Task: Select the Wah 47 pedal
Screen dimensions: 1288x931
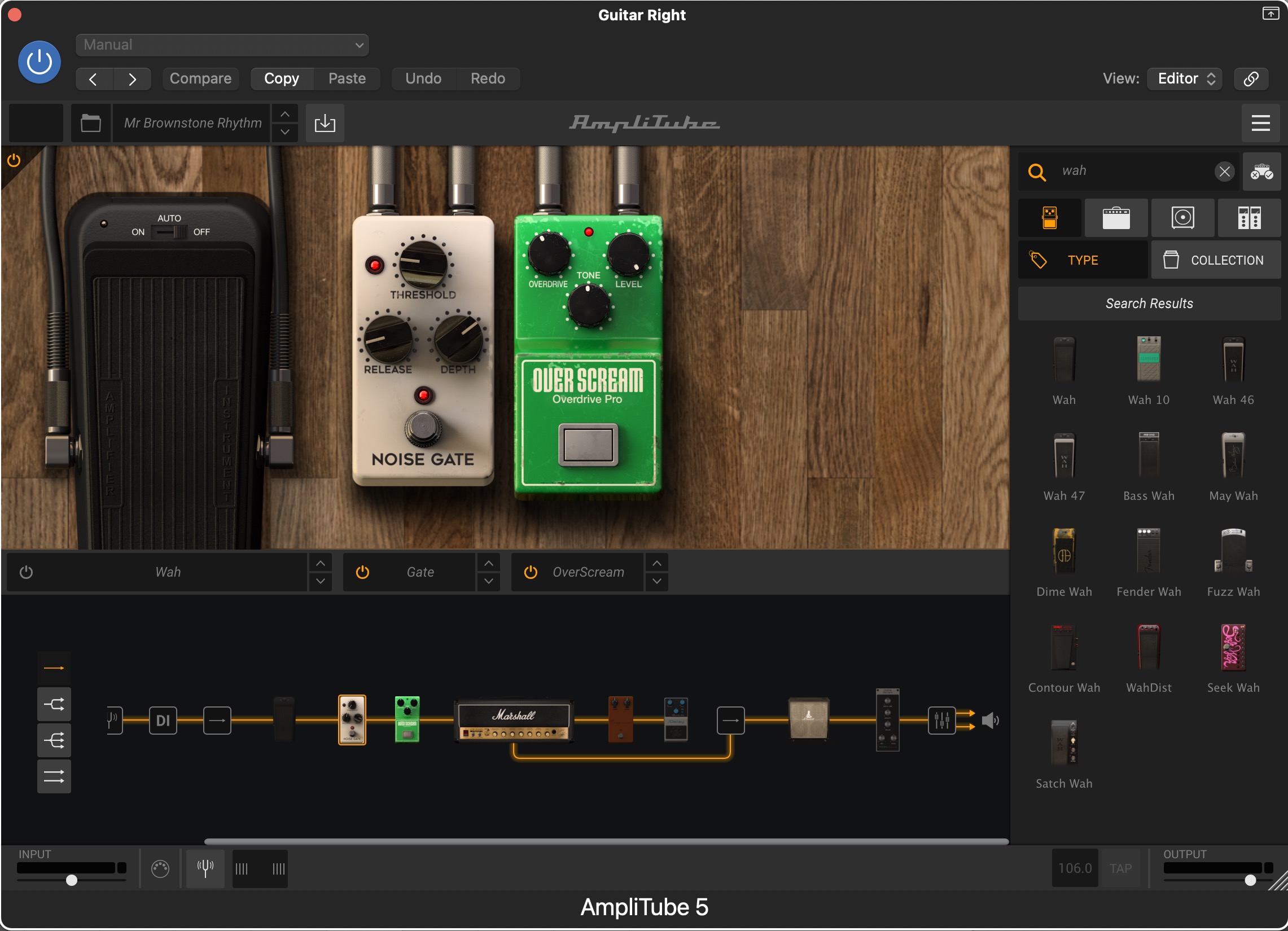Action: point(1064,466)
